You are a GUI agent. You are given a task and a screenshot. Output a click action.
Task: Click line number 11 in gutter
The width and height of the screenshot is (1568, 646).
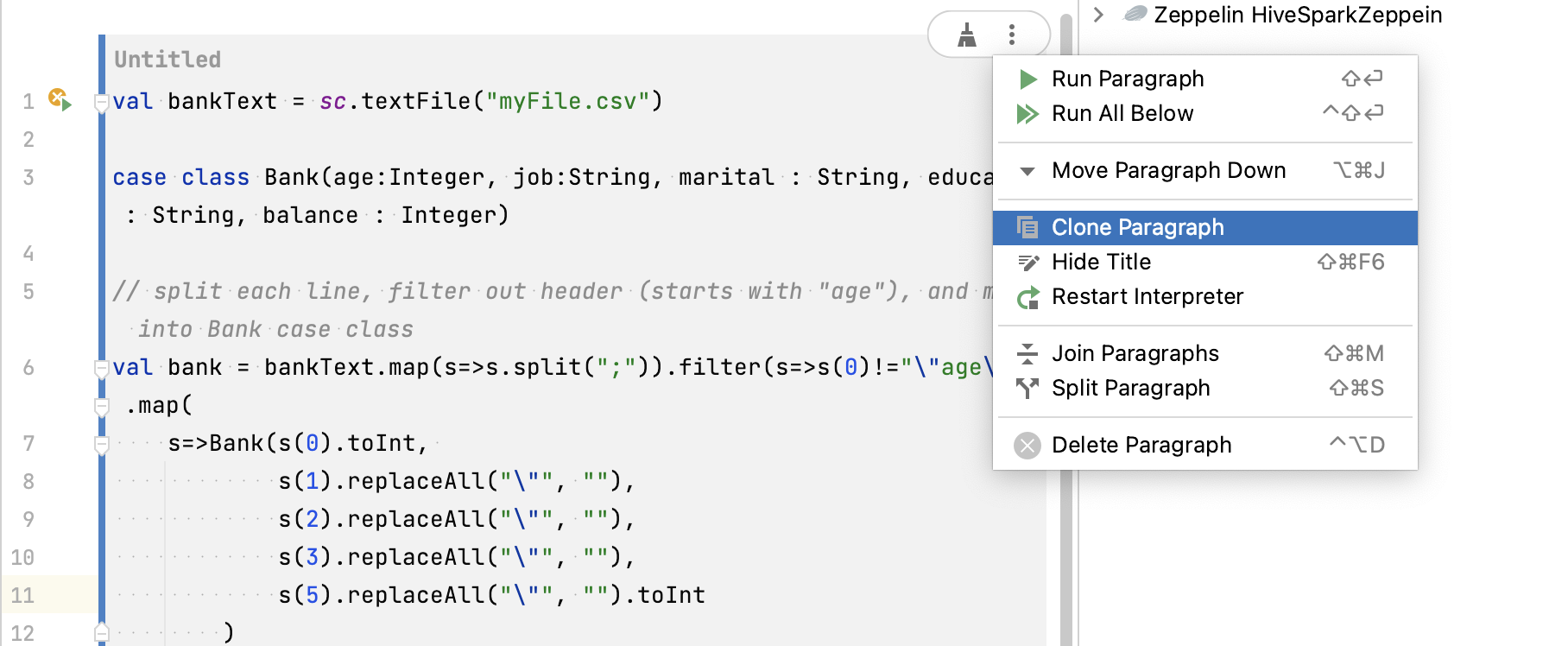(x=22, y=595)
